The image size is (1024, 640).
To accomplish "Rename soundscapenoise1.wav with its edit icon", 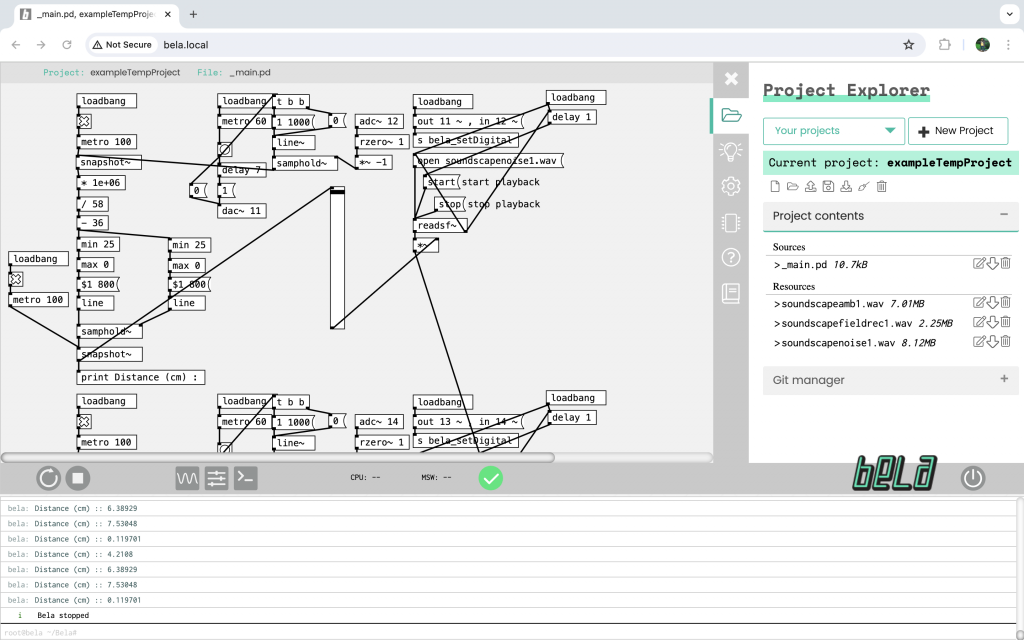I will point(979,342).
